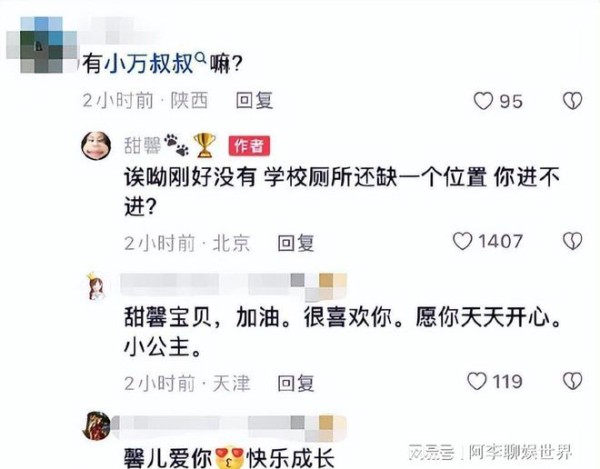Tap the search magnifier beside 小万叔叔
The width and height of the screenshot is (600, 469).
[201, 58]
